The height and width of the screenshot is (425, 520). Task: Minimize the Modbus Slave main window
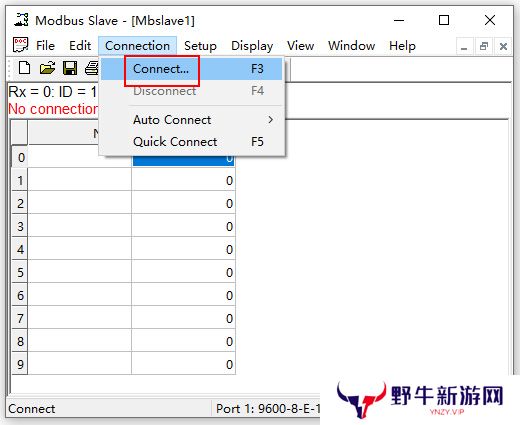pyautogui.click(x=399, y=20)
